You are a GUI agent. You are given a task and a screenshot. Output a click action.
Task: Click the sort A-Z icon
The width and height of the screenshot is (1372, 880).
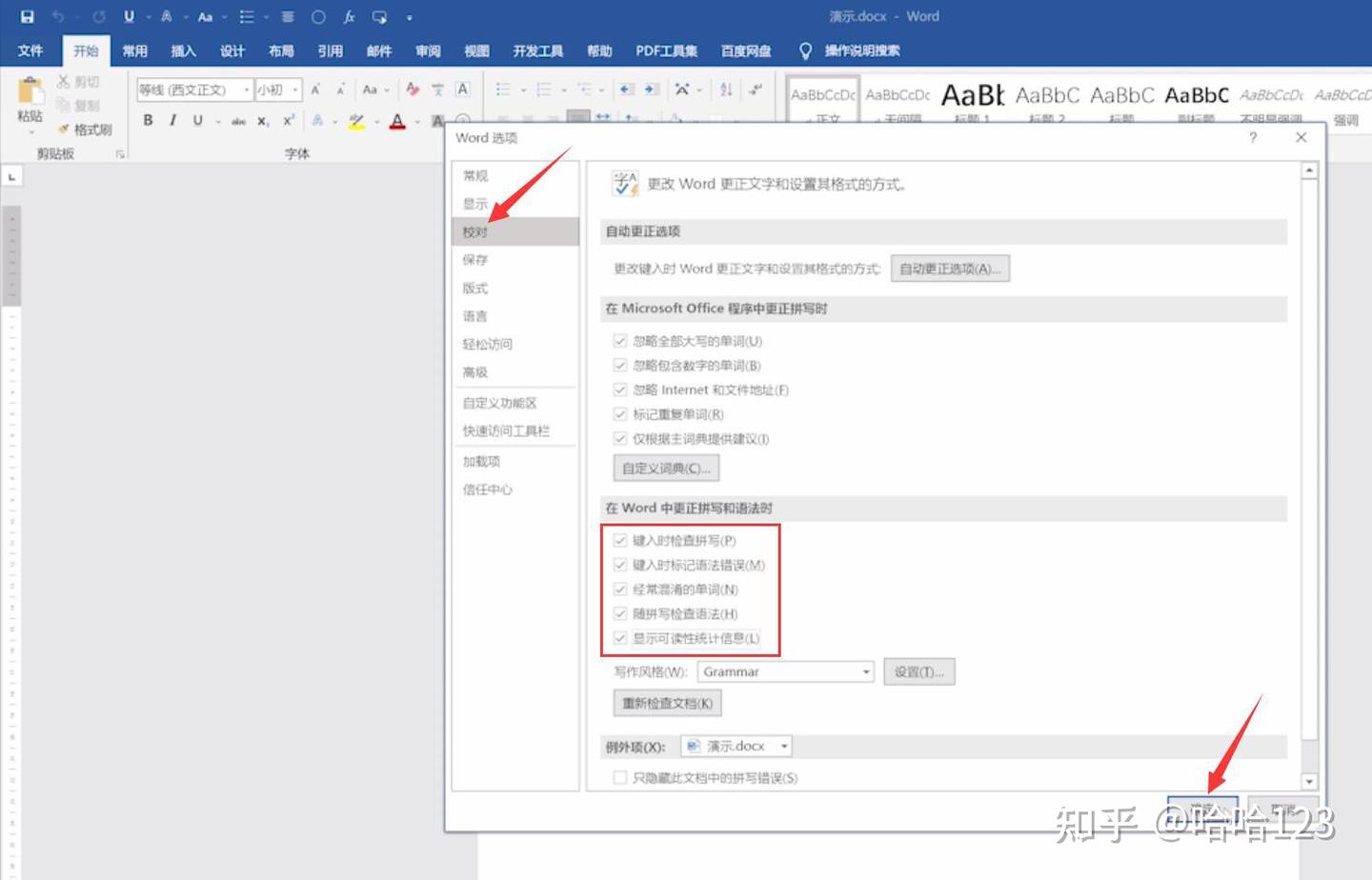click(x=726, y=90)
